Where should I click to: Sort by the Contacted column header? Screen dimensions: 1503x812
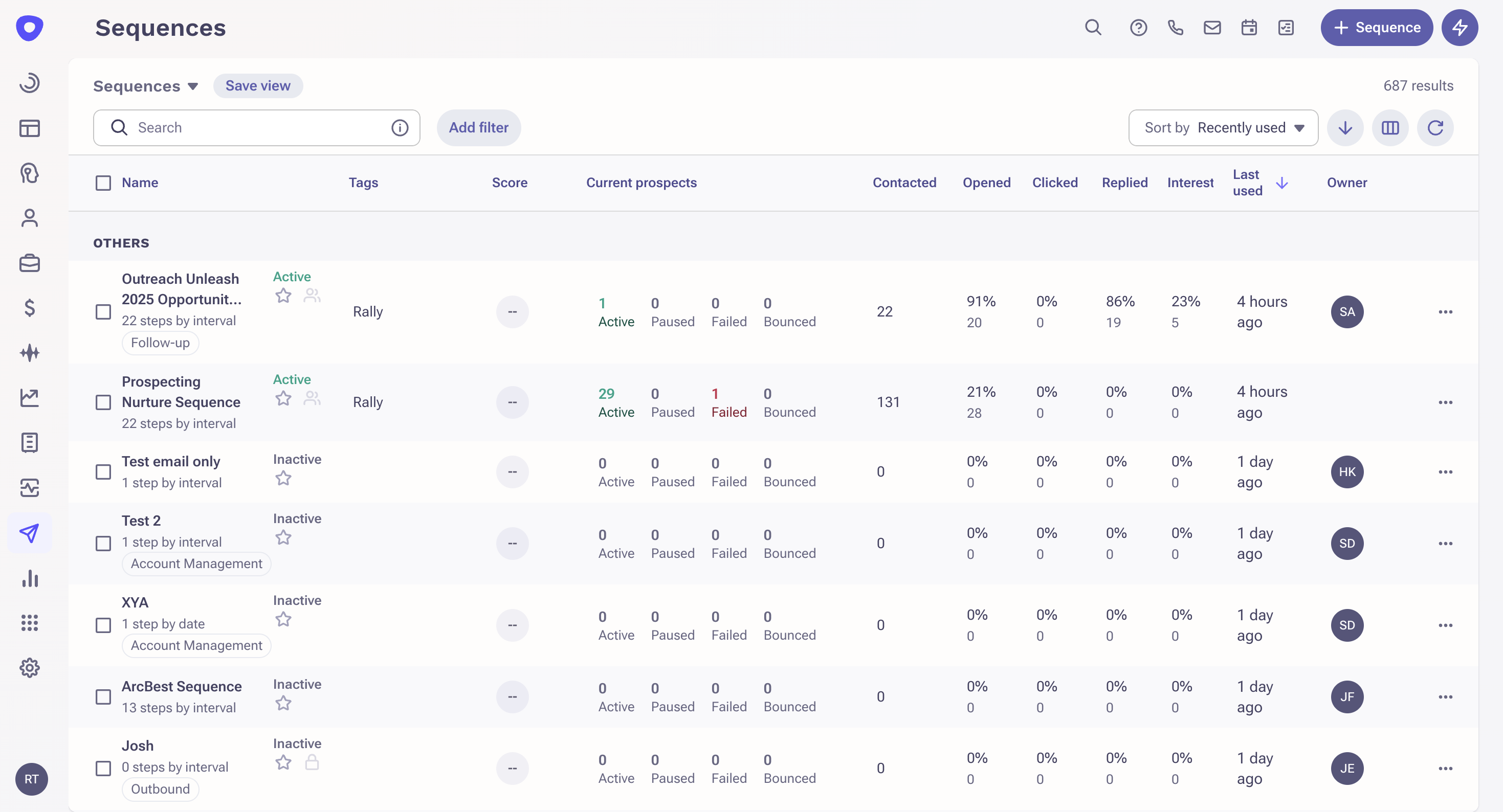[x=904, y=183]
